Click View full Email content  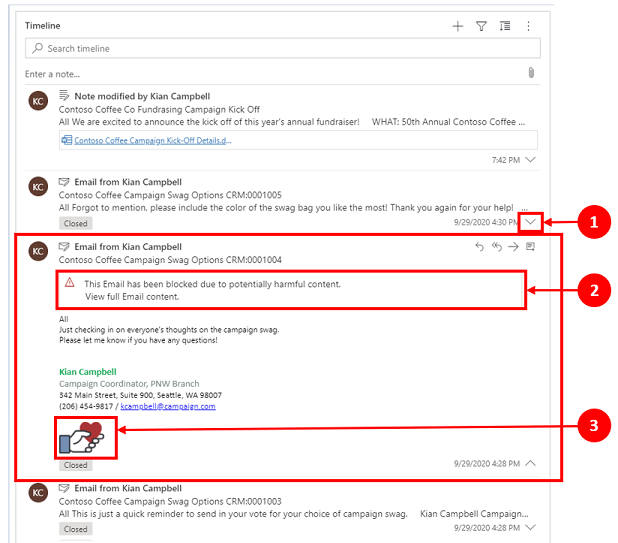click(x=132, y=297)
